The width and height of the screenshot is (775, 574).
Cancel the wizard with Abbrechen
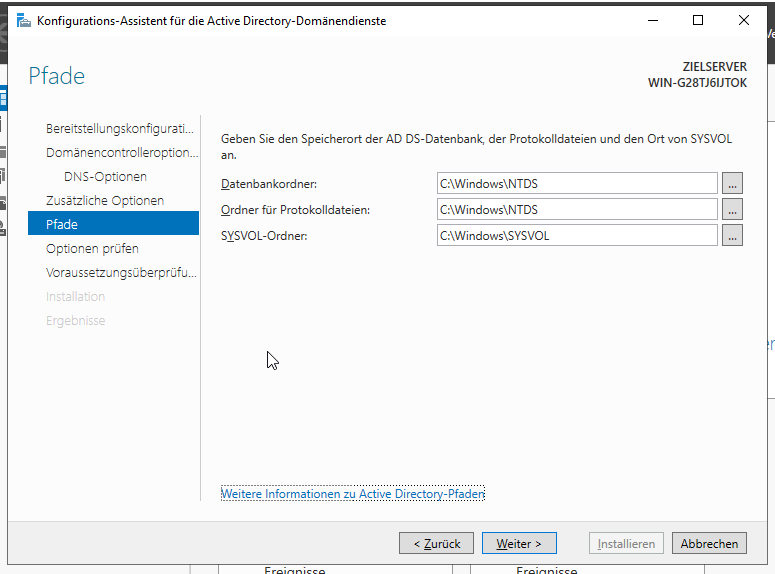click(x=710, y=544)
